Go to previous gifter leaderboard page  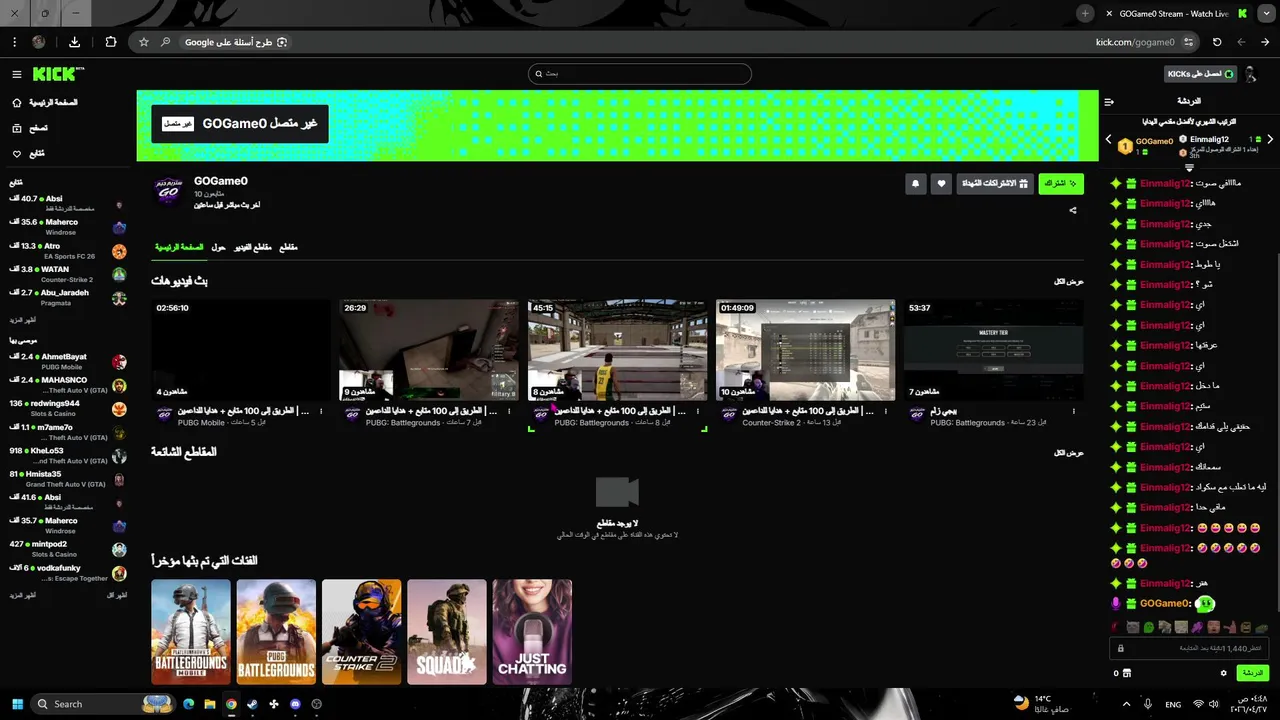coord(1108,140)
